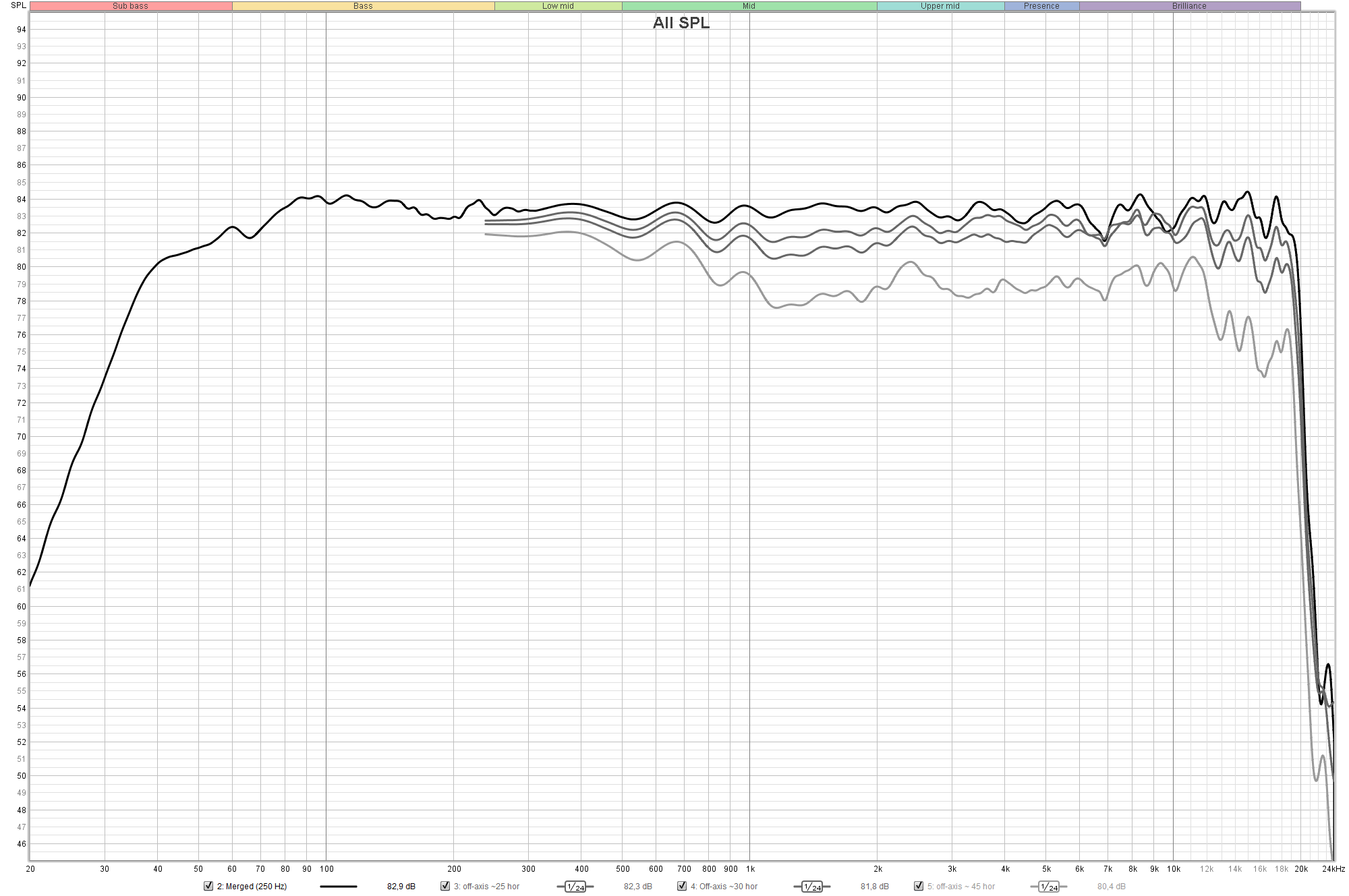The width and height of the screenshot is (1349, 896).
Task: Click the '1k' frequency axis tick label
Action: [750, 869]
